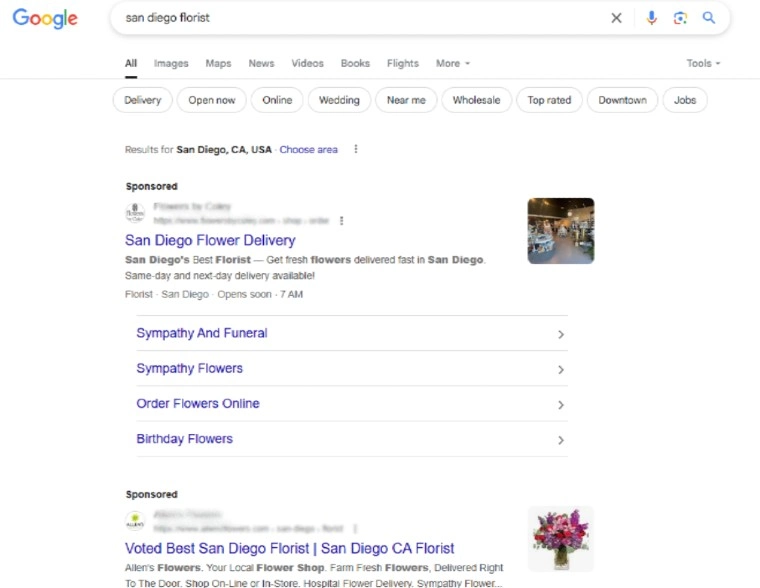Click first sponsored ad's favicon
760x588 pixels.
(x=135, y=213)
